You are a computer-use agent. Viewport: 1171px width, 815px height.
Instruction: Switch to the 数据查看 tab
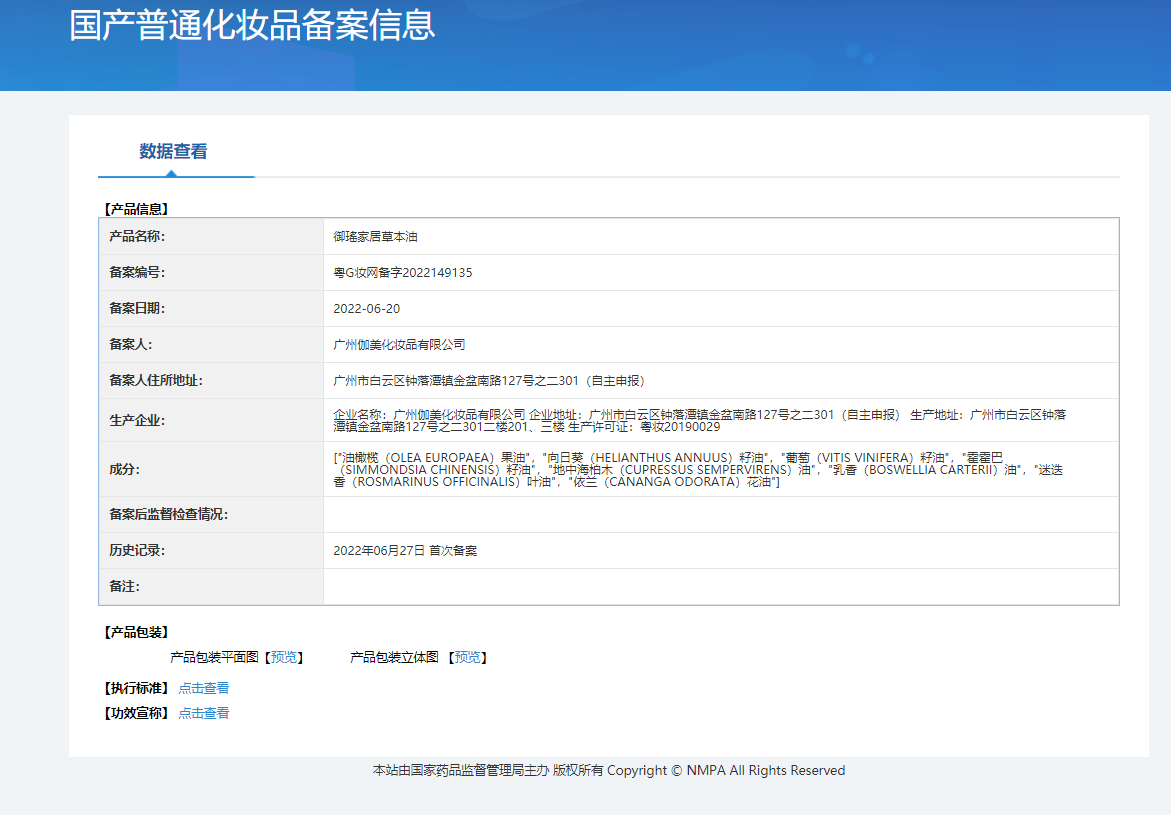[x=175, y=153]
